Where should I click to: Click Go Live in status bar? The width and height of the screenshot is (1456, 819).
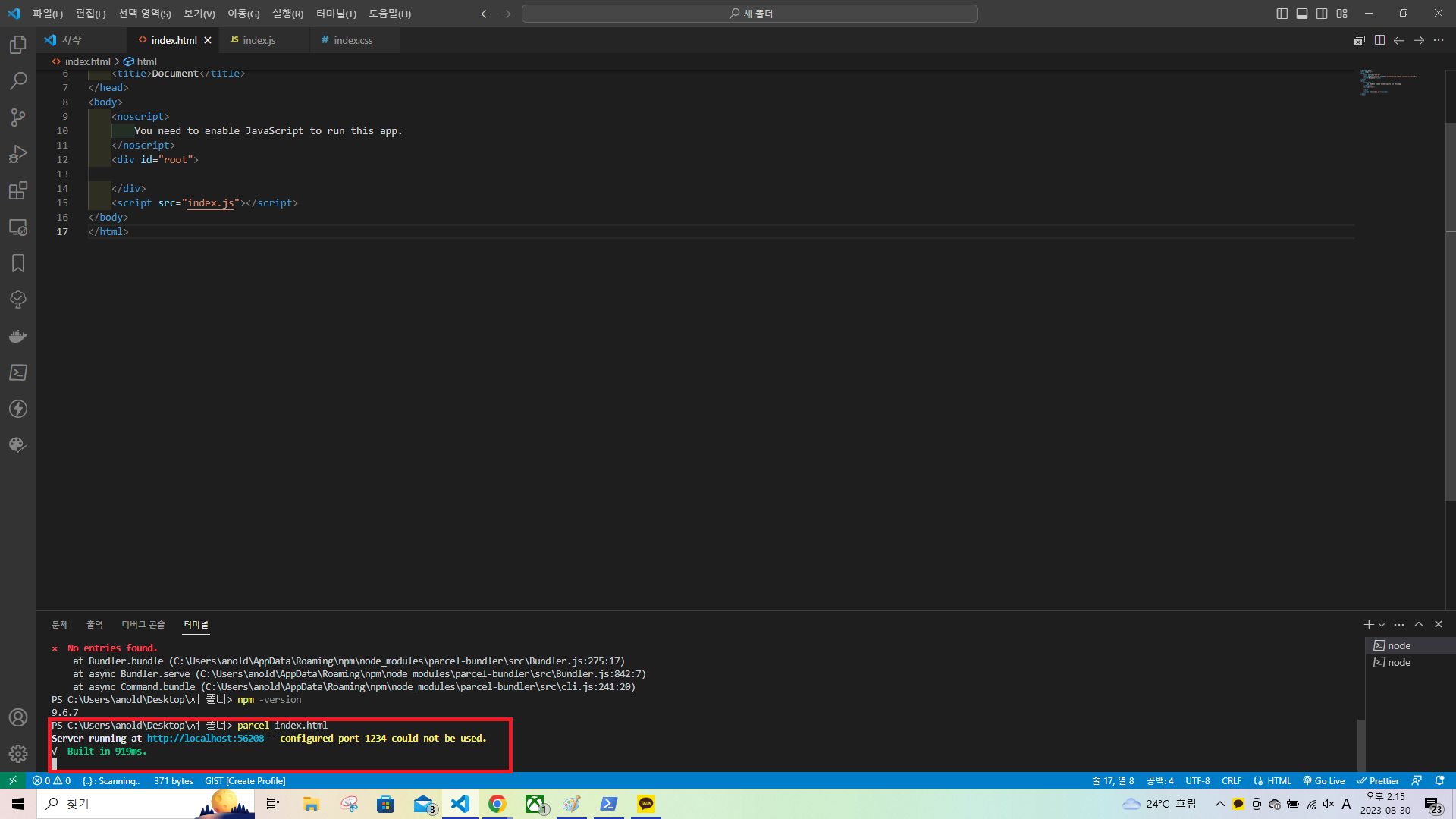pos(1324,780)
